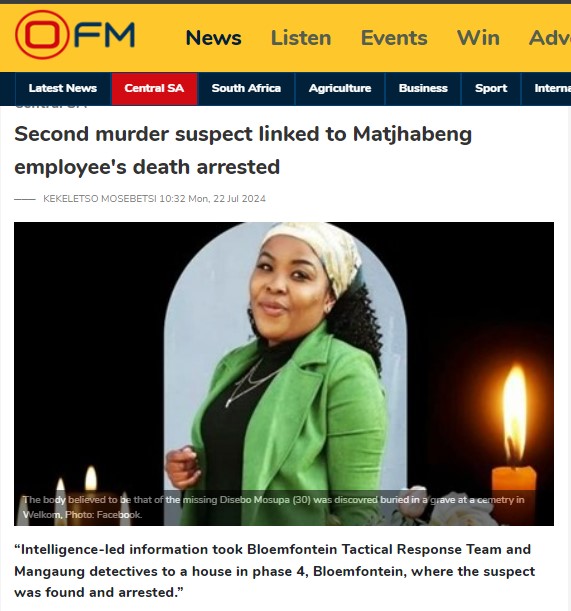Click the quoted paragraph about Bloemfontein Tactical Response Team
The width and height of the screenshot is (571, 611).
275,571
